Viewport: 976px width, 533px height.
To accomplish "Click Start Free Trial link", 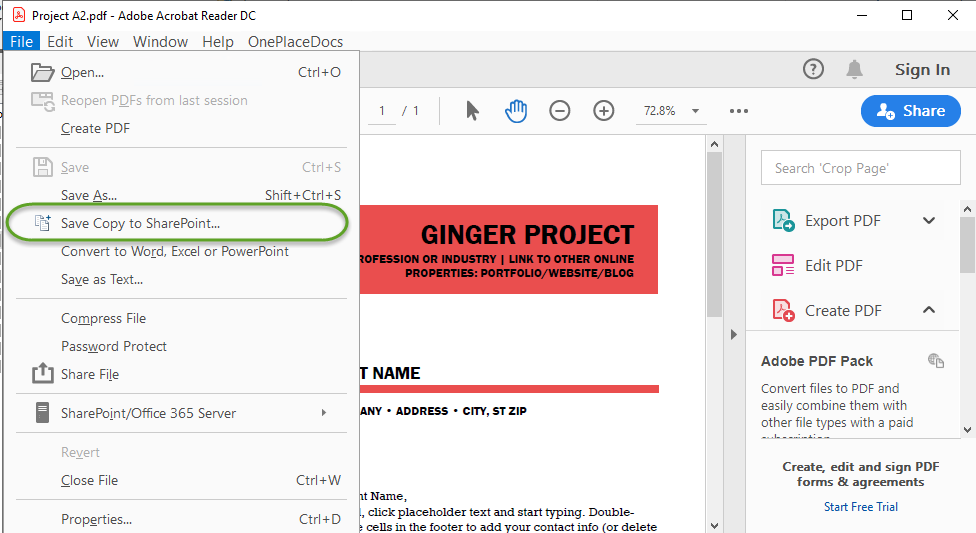I will [x=861, y=507].
